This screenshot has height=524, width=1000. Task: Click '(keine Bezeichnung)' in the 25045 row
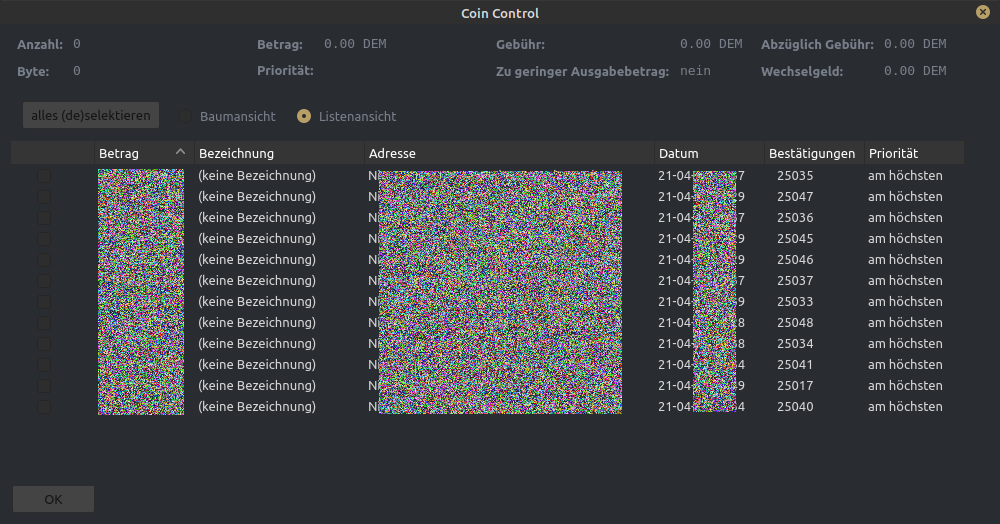tap(257, 239)
